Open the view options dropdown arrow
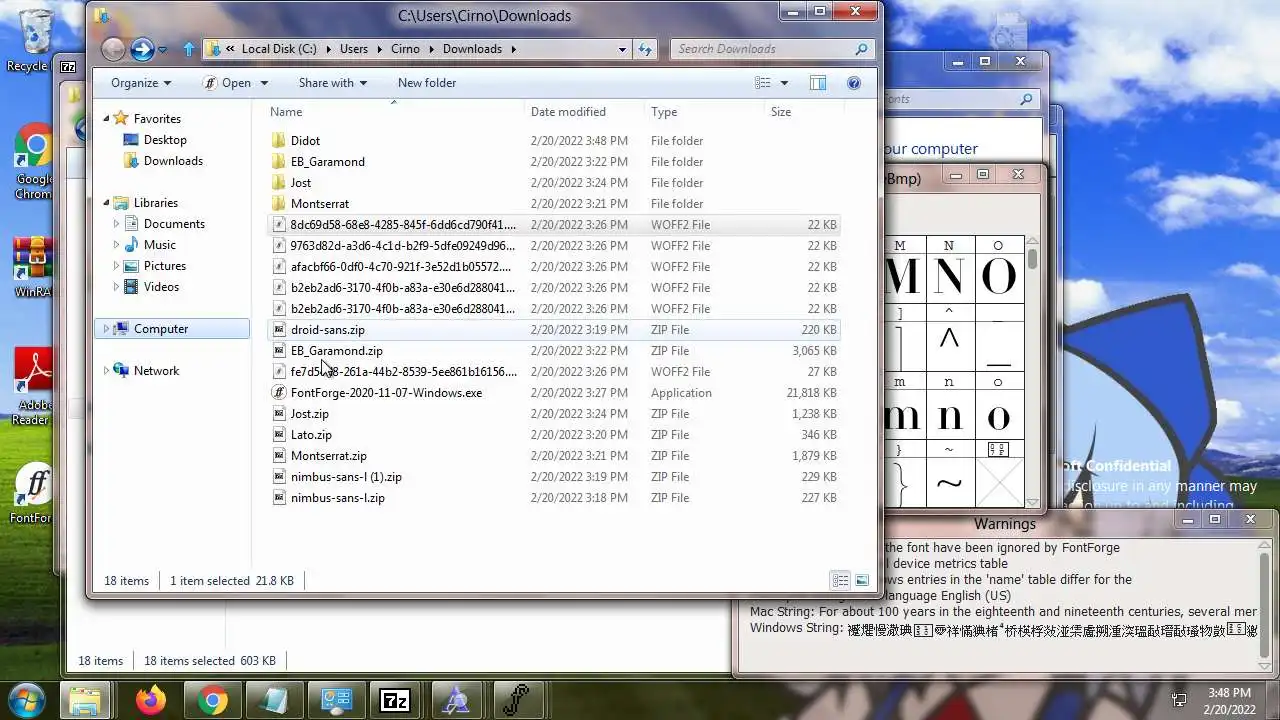Image resolution: width=1280 pixels, height=720 pixels. (784, 83)
